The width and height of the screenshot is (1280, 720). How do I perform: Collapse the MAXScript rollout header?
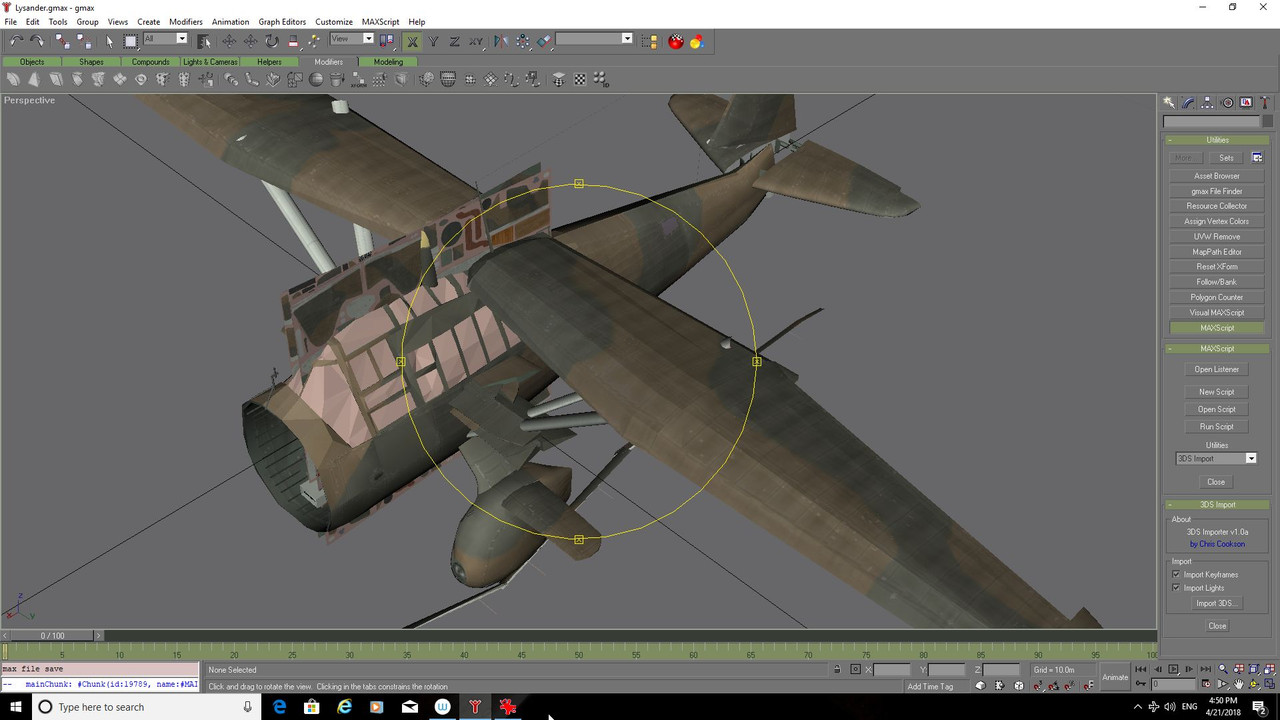(1217, 349)
